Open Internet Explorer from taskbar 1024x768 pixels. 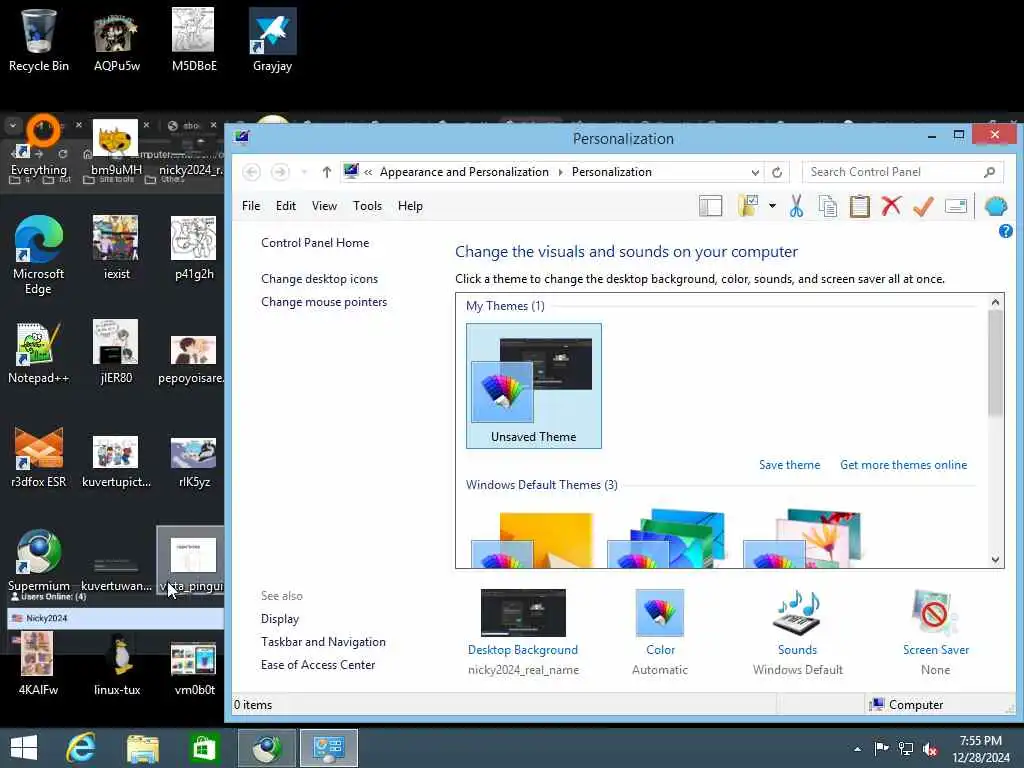point(81,748)
